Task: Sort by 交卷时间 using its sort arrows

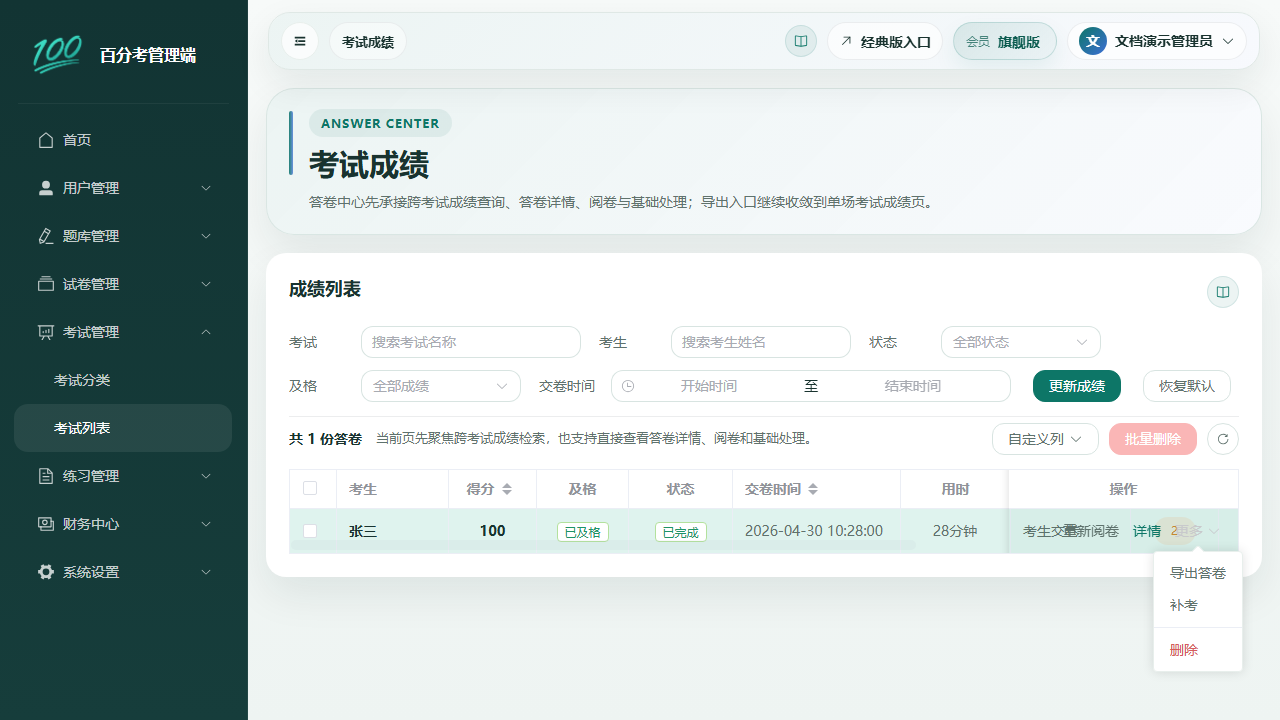Action: pos(813,489)
